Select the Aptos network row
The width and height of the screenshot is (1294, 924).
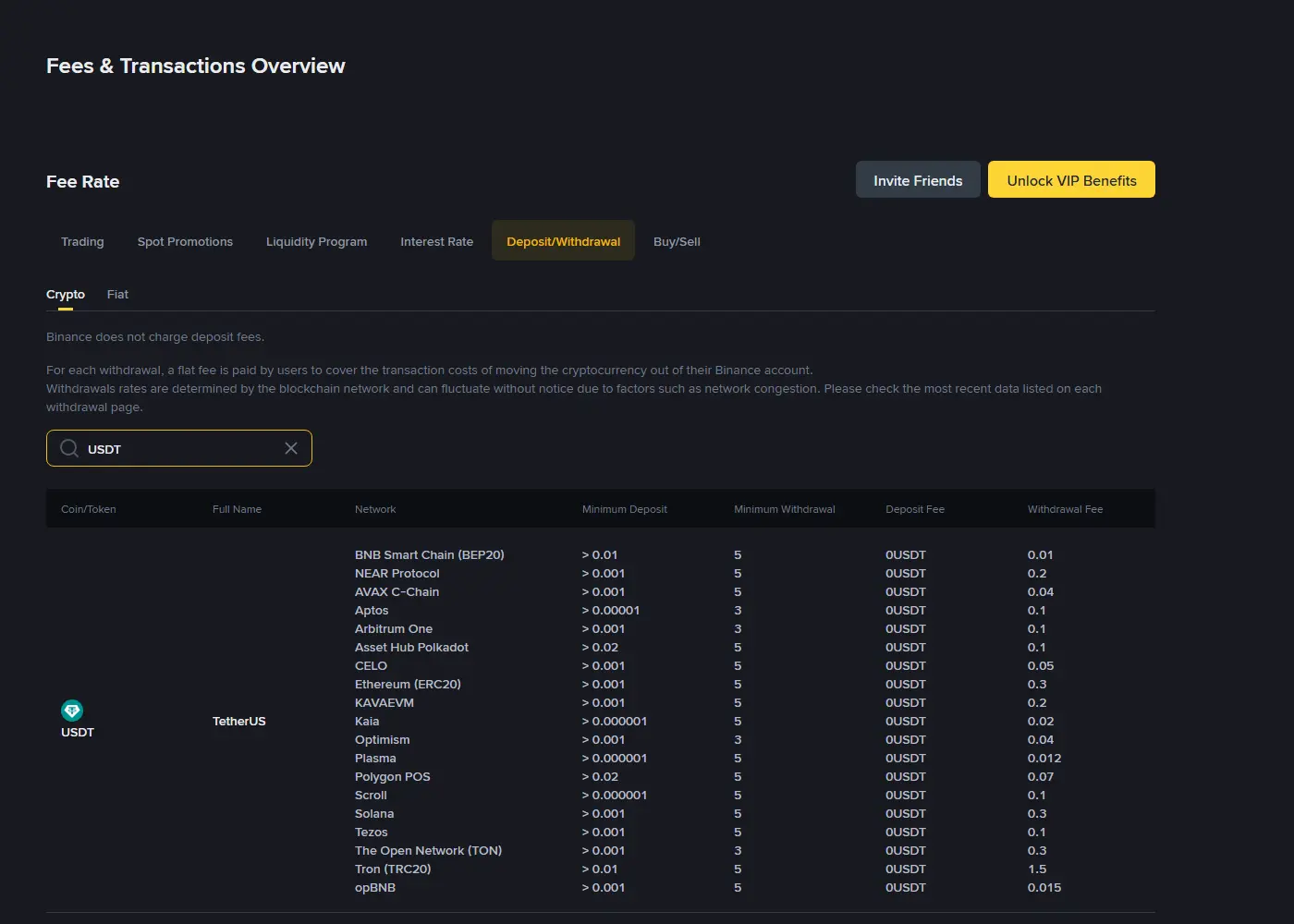coord(372,610)
